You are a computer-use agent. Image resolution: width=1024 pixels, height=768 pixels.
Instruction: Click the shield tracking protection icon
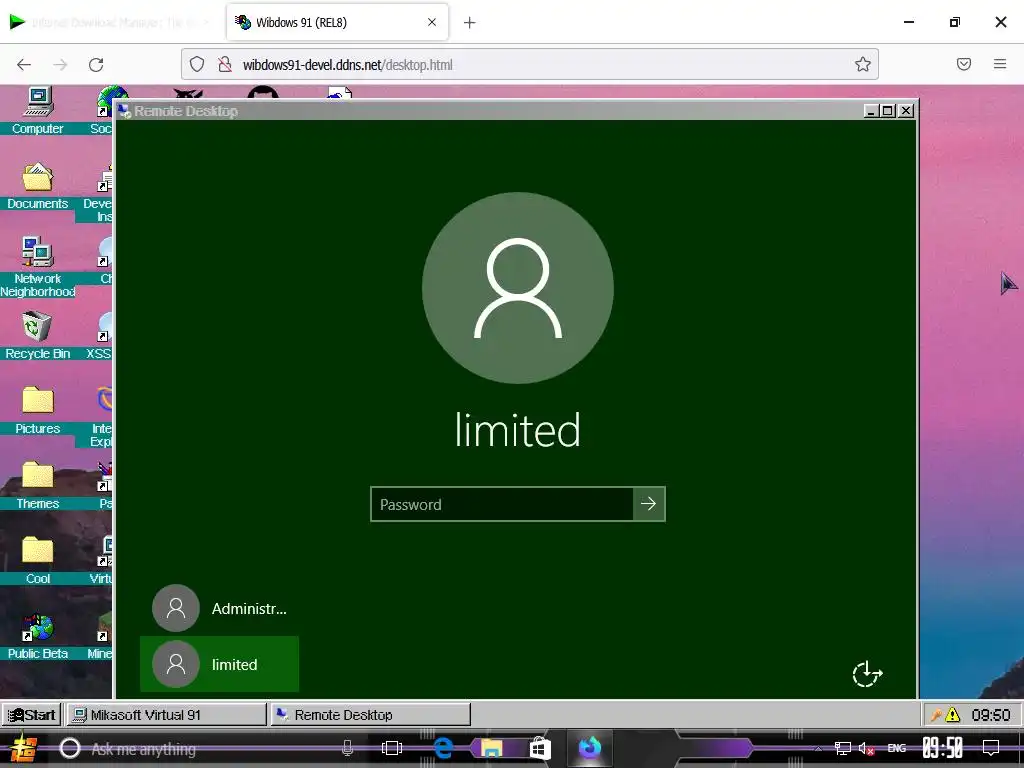point(197,64)
